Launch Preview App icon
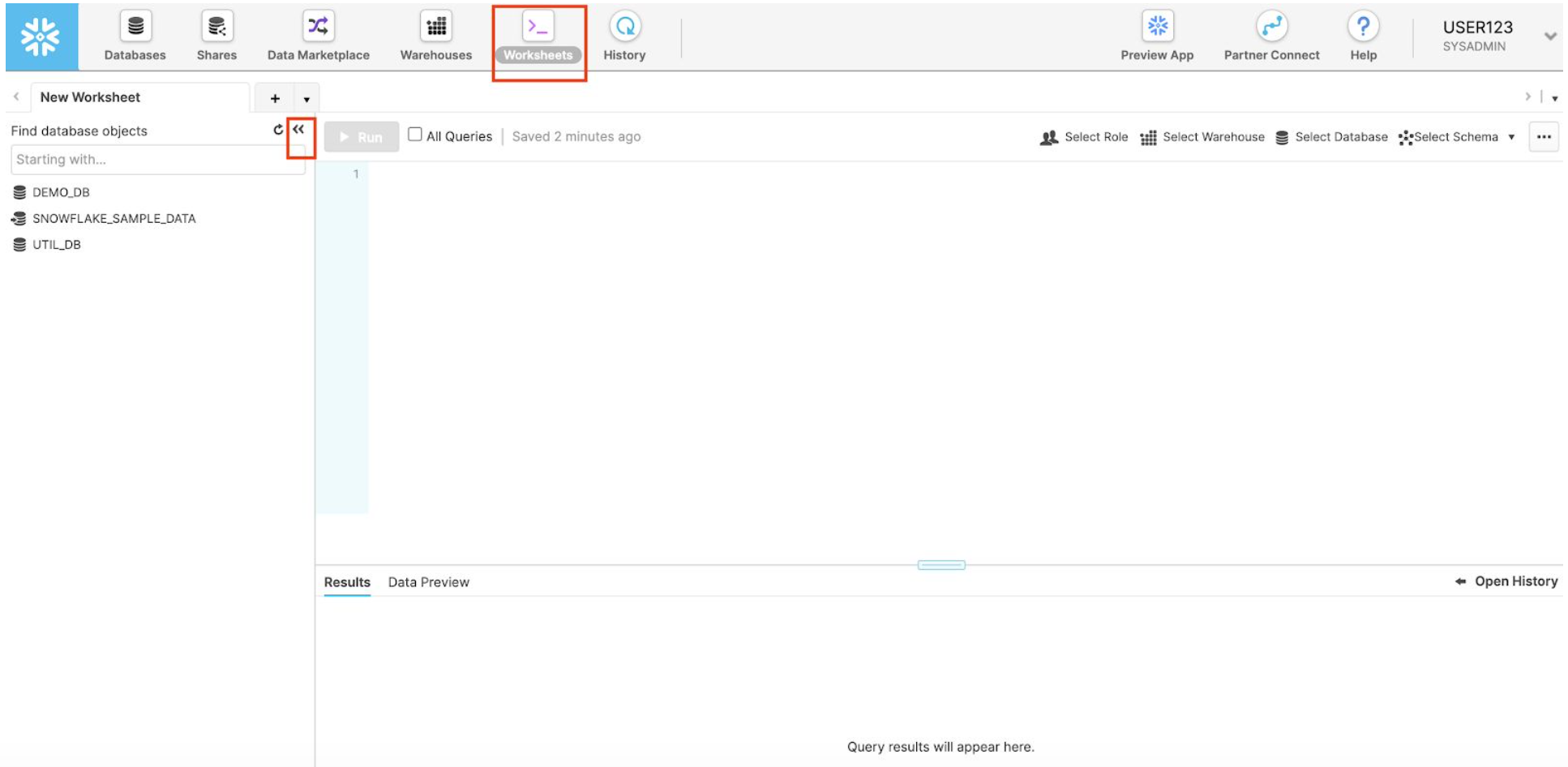The image size is (1568, 767). 1157,27
